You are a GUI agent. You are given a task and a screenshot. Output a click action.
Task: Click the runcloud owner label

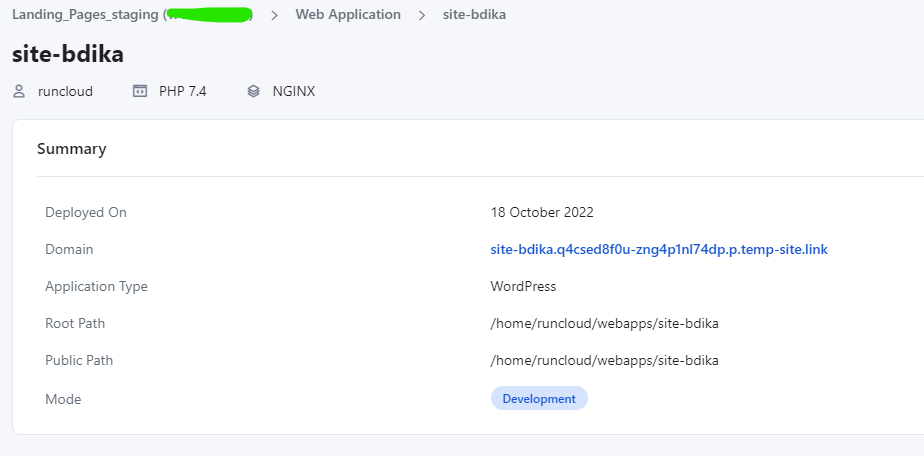pyautogui.click(x=65, y=91)
